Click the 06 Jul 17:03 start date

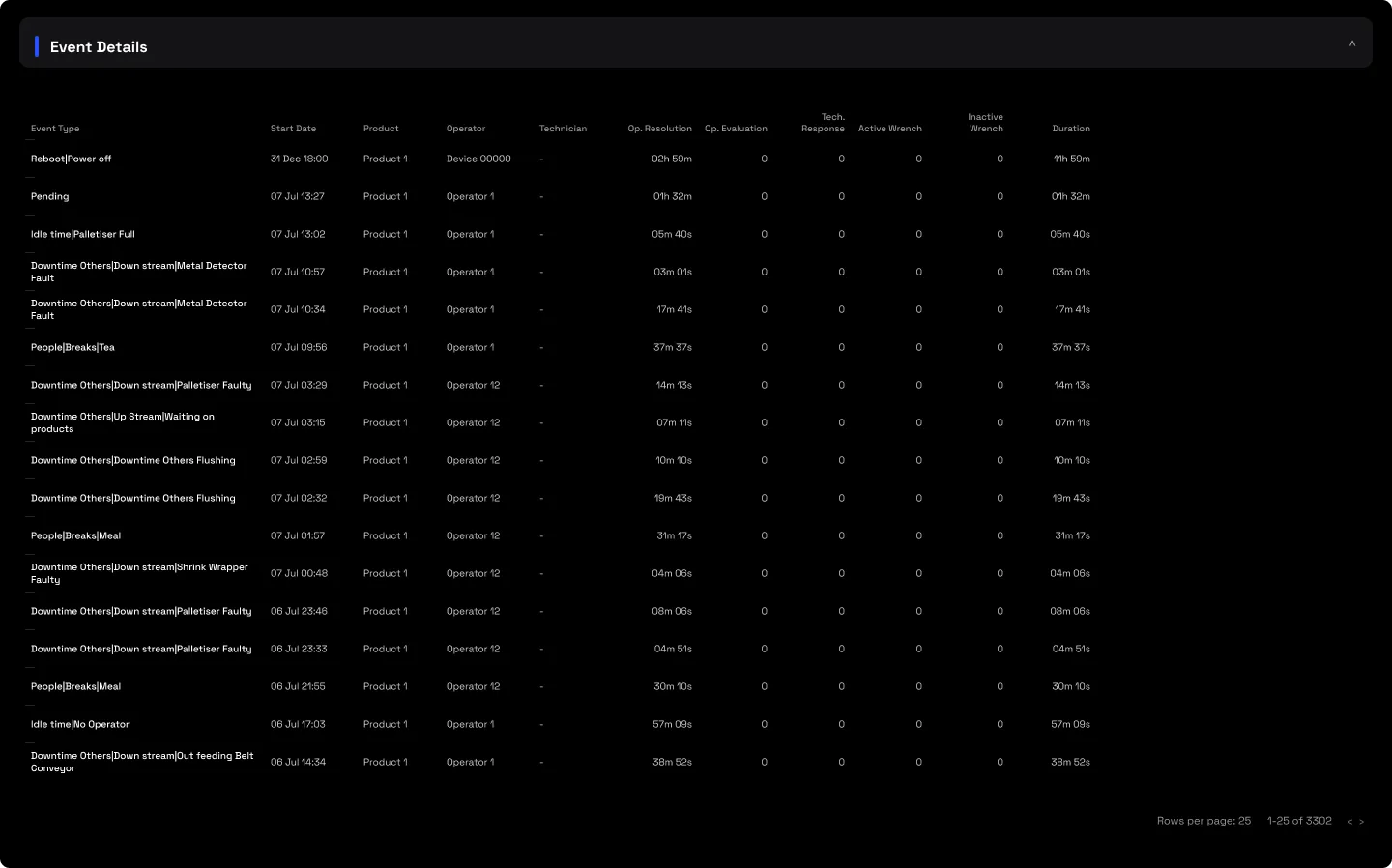tap(298, 724)
